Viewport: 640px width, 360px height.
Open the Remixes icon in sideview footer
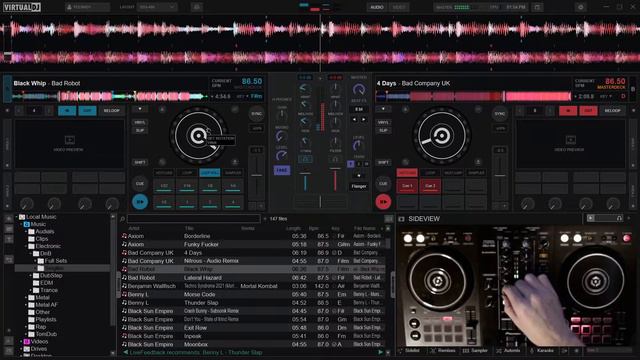tap(433, 351)
